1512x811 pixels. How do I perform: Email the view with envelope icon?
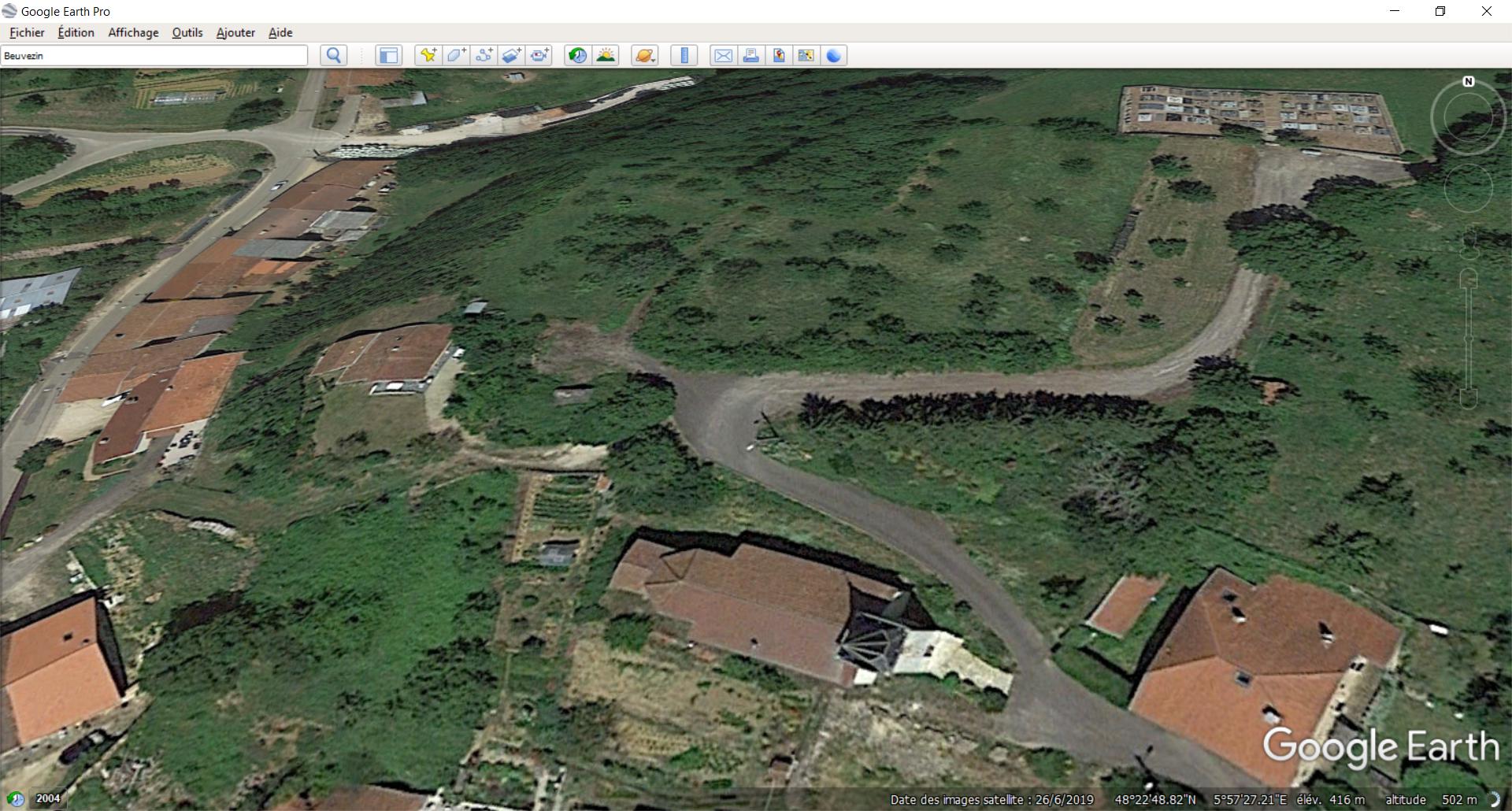723,55
